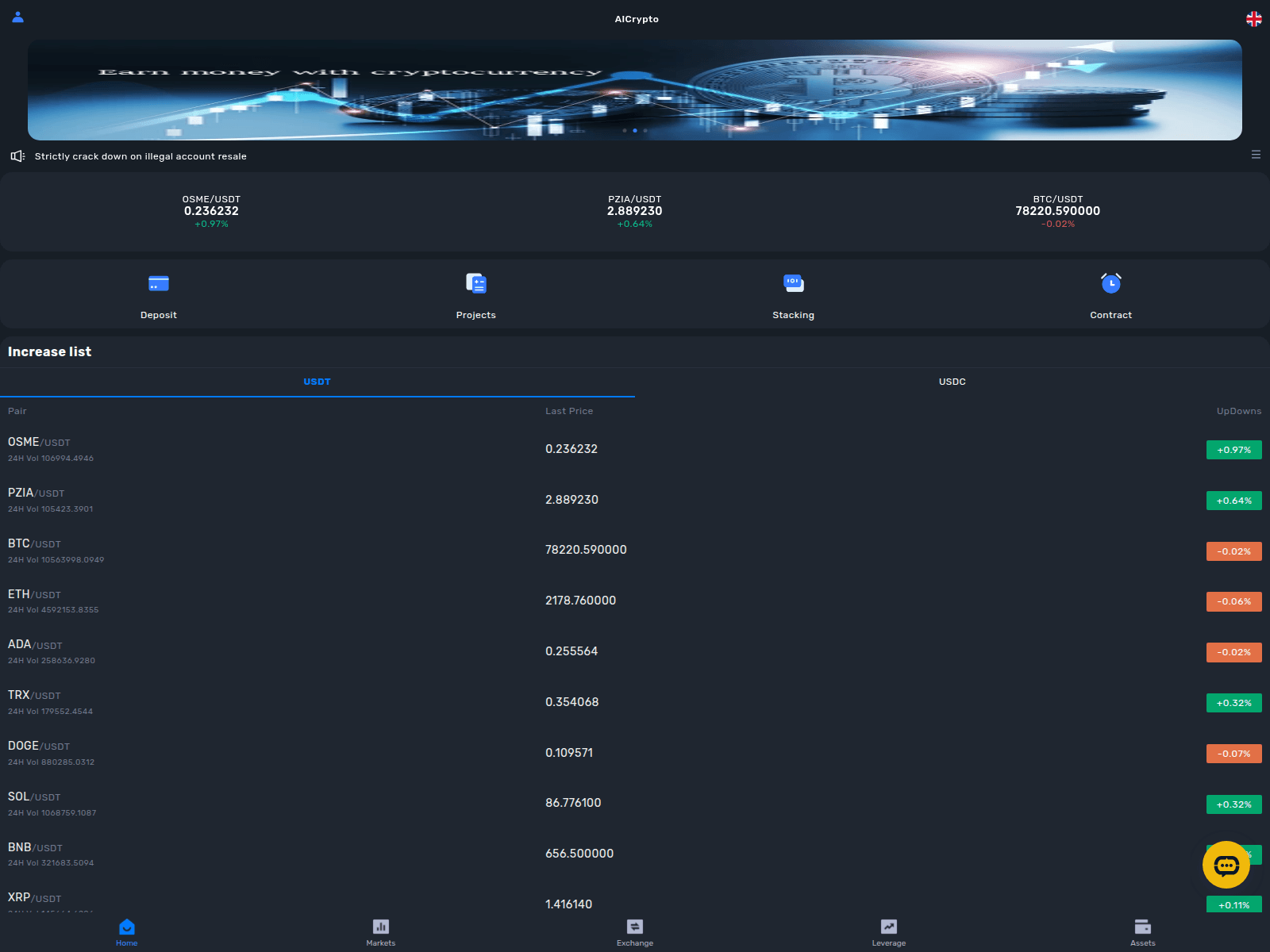Select the OSME/USDT ticker card
1270x952 pixels.
211,212
